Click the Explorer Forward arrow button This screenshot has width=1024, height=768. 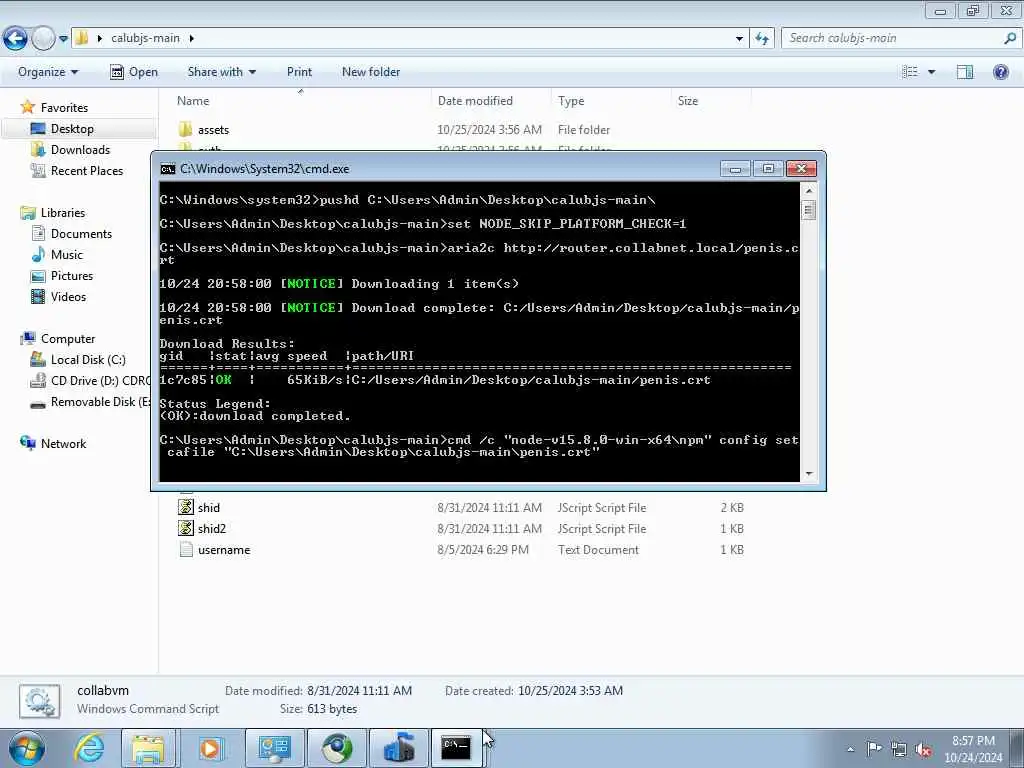point(43,39)
